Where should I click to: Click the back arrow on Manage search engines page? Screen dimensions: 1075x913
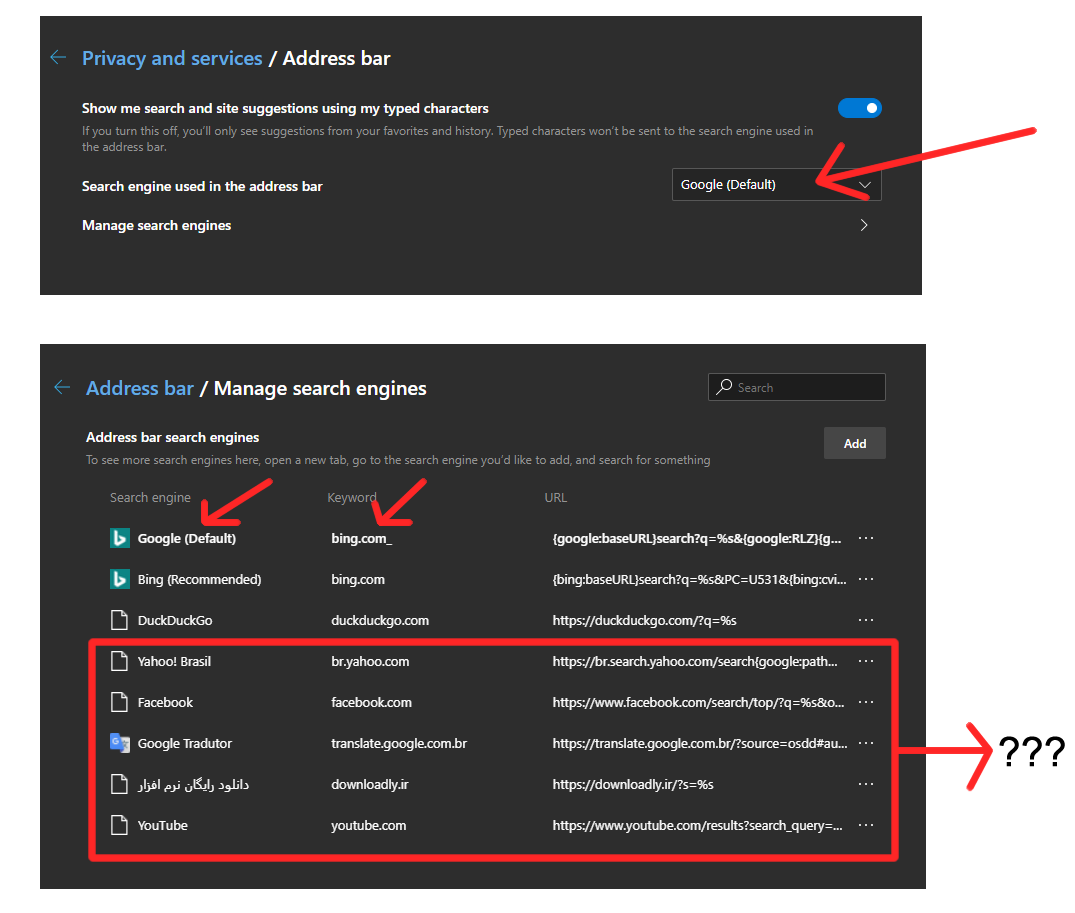coord(62,387)
